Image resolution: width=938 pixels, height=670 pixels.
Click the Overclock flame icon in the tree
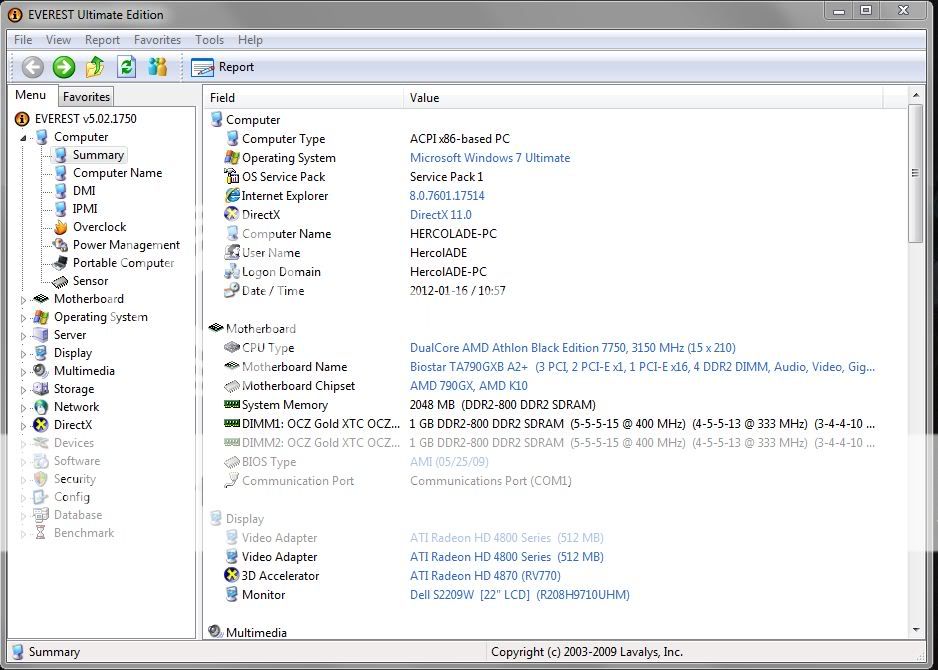click(60, 227)
